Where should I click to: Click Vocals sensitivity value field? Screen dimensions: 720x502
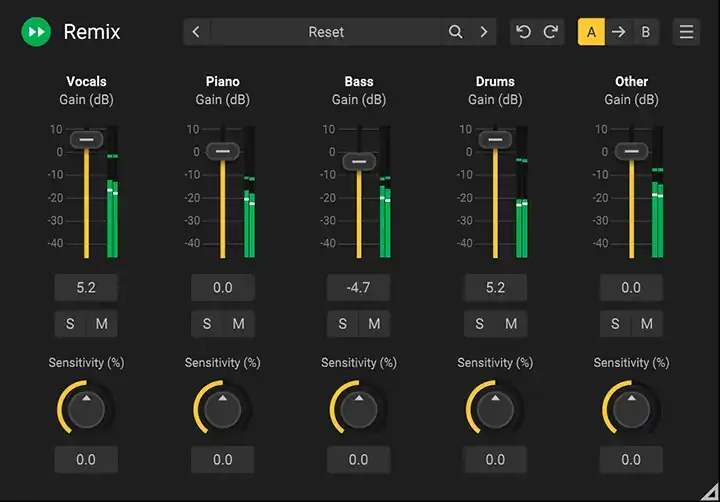(86, 459)
